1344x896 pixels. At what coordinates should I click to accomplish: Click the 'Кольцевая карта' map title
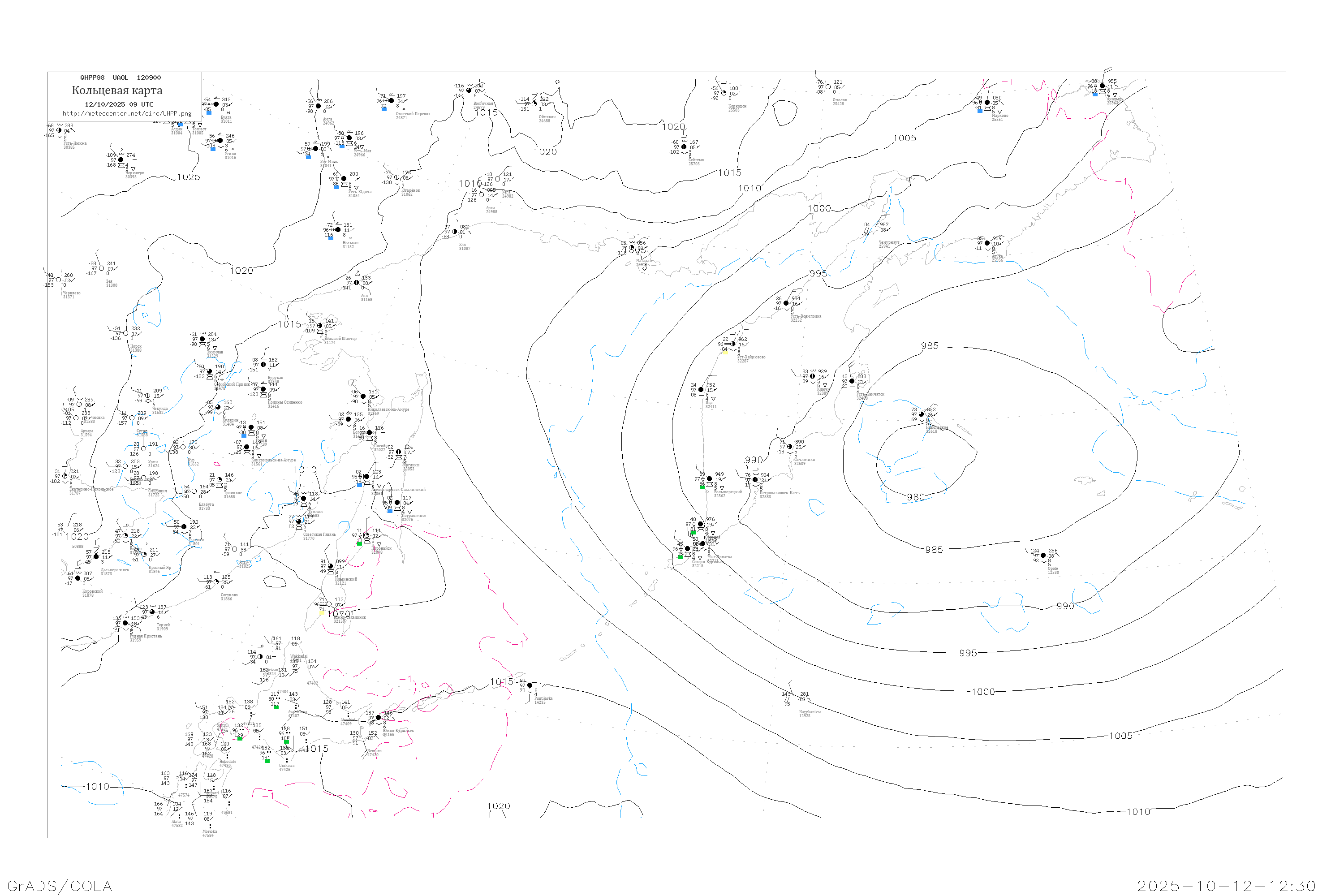(x=117, y=90)
